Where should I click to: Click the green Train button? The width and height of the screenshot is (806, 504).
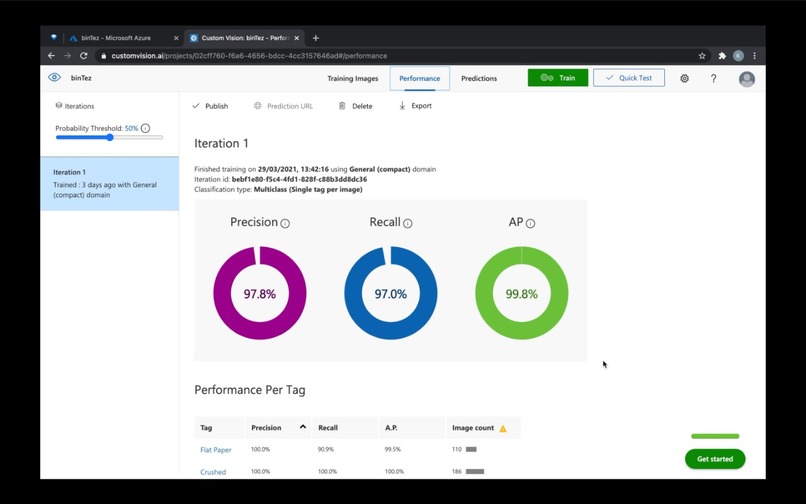click(x=558, y=78)
